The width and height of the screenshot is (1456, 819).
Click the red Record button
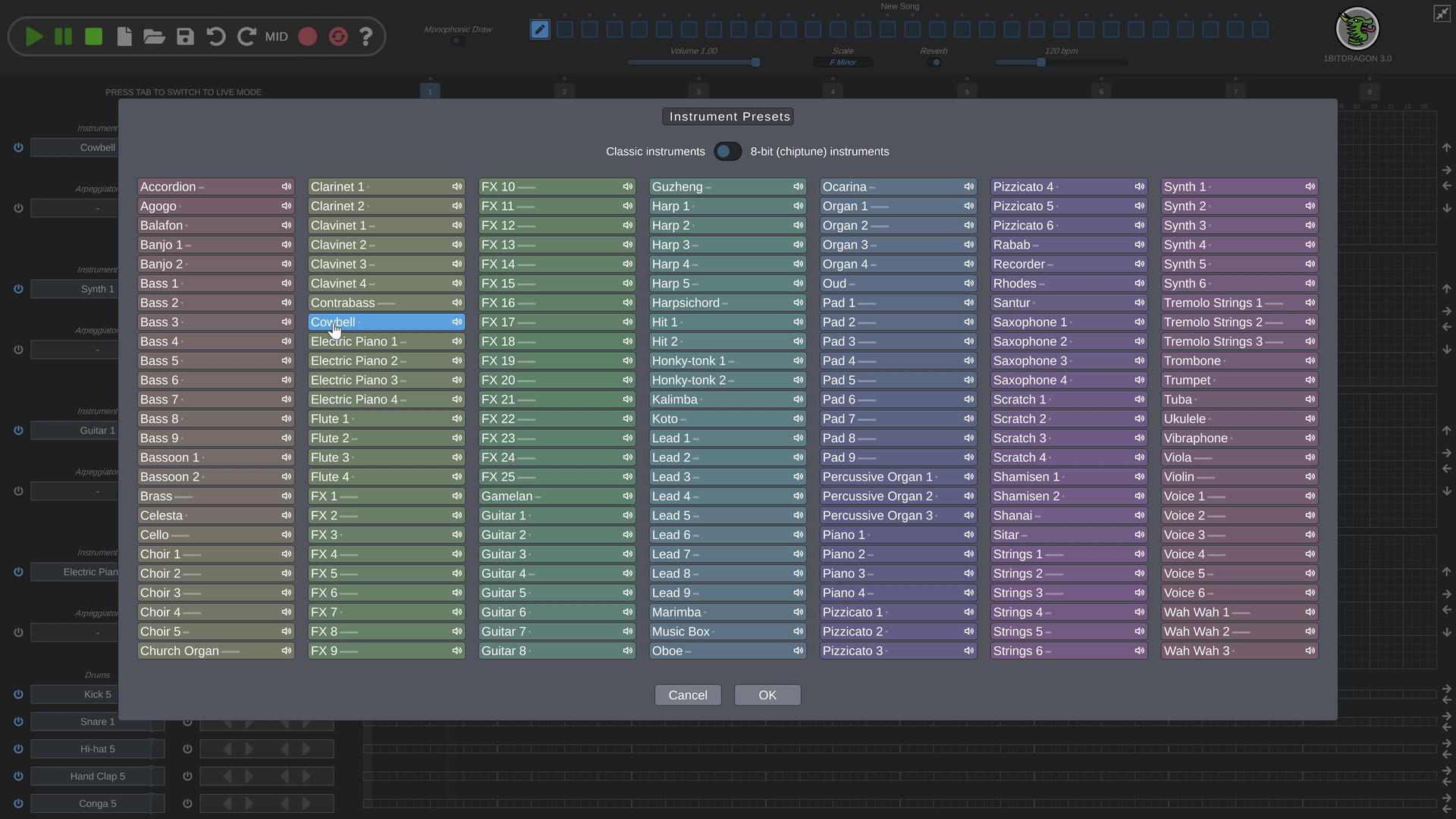[x=307, y=36]
